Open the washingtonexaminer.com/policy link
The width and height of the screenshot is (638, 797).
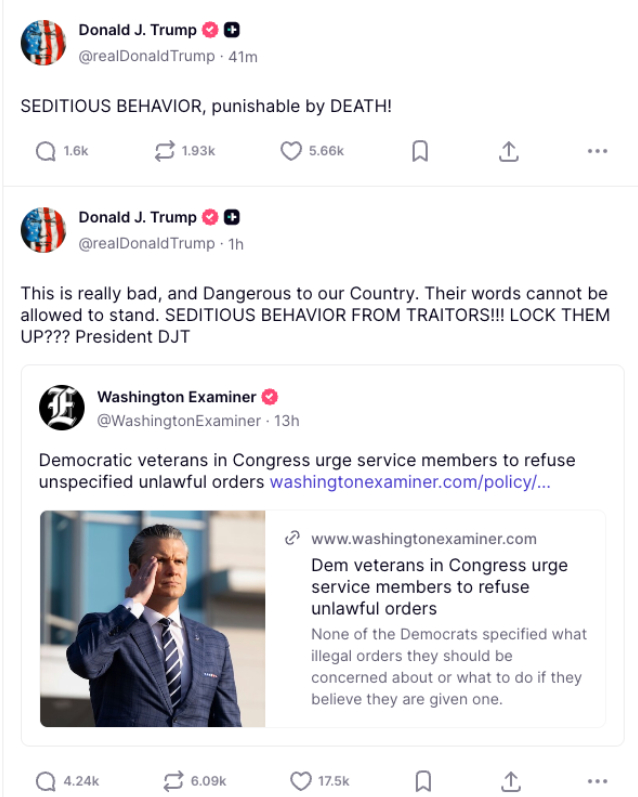(410, 482)
